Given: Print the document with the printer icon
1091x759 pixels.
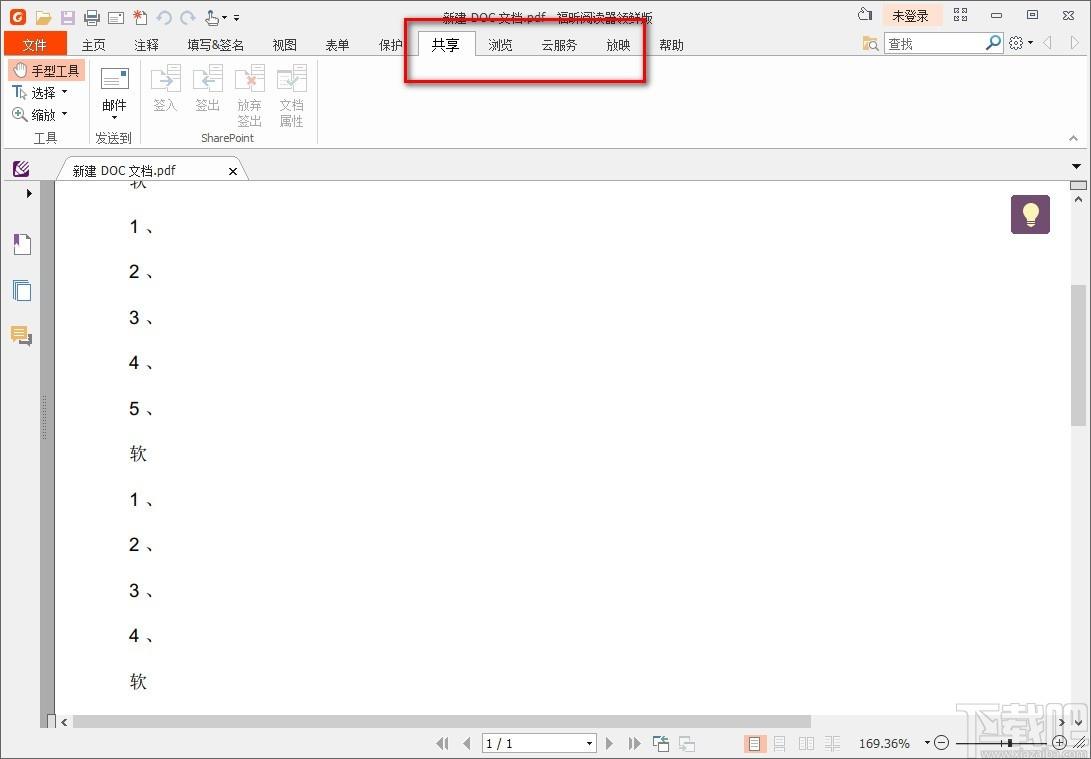Looking at the screenshot, I should tap(91, 17).
